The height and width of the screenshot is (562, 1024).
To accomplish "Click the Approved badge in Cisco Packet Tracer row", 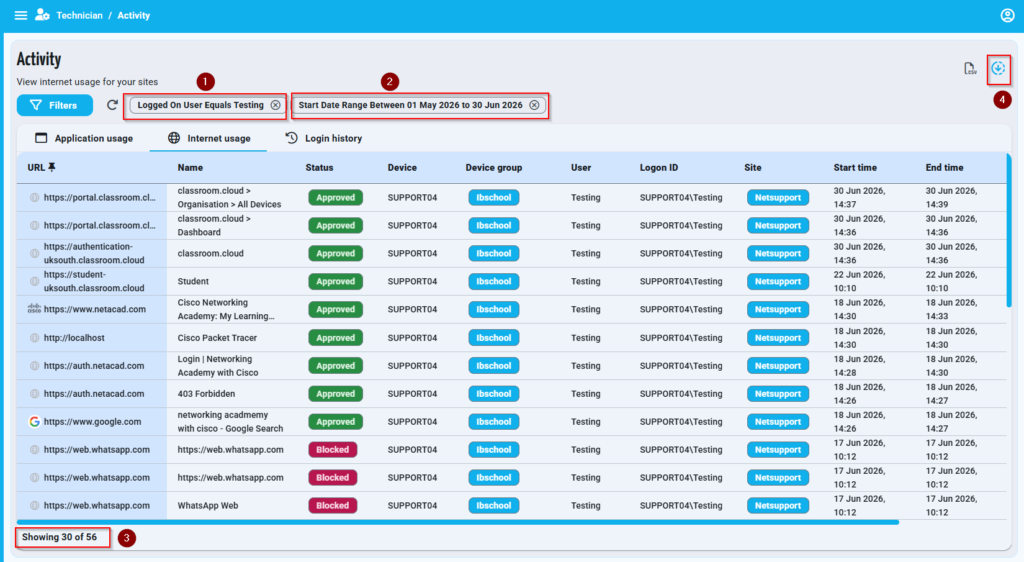I will coord(336,338).
